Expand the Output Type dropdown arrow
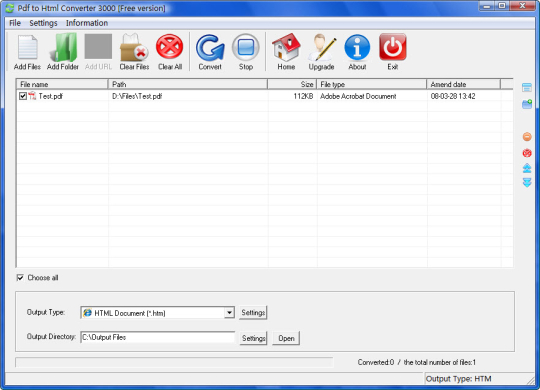 (x=229, y=313)
